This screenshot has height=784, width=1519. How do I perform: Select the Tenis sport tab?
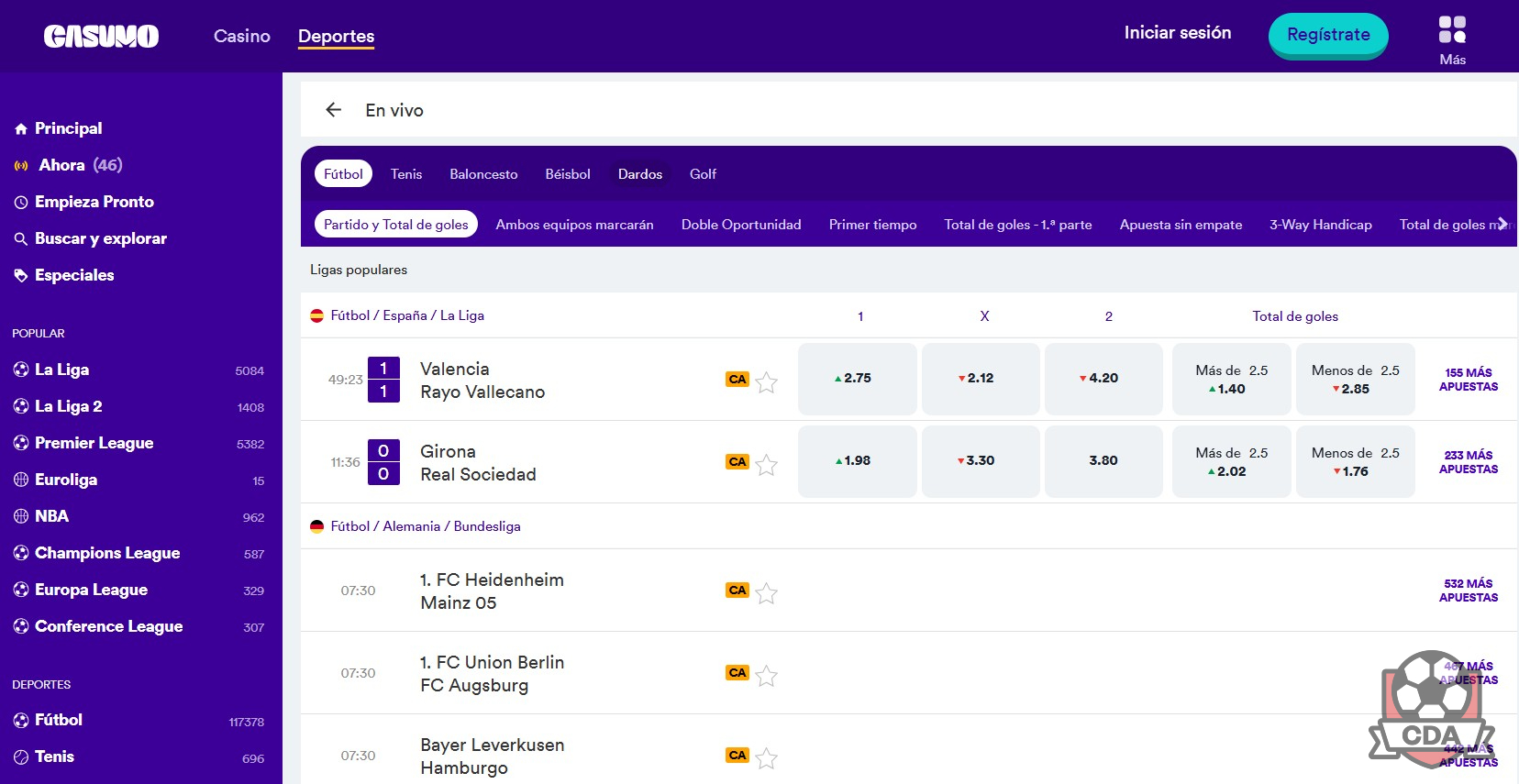[x=406, y=173]
